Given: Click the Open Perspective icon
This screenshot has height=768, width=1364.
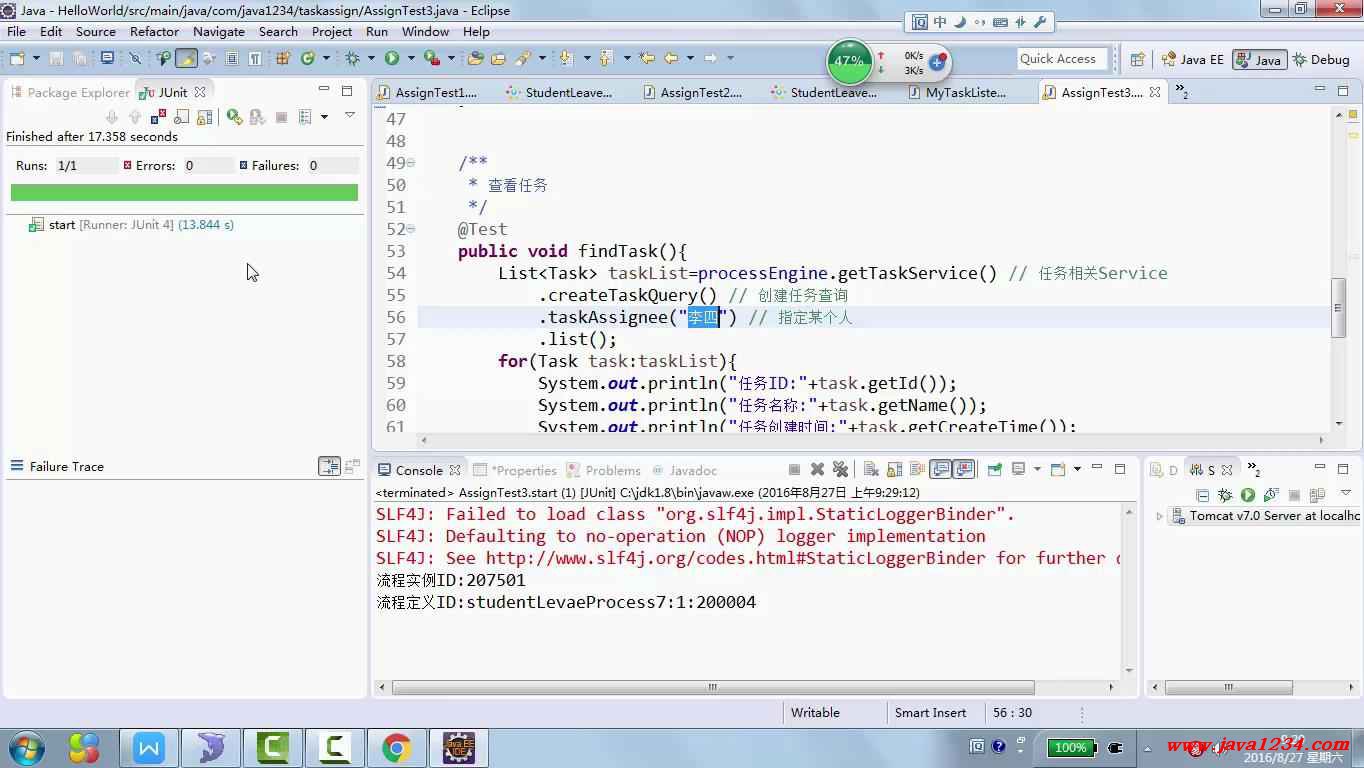Looking at the screenshot, I should click(x=1137, y=59).
